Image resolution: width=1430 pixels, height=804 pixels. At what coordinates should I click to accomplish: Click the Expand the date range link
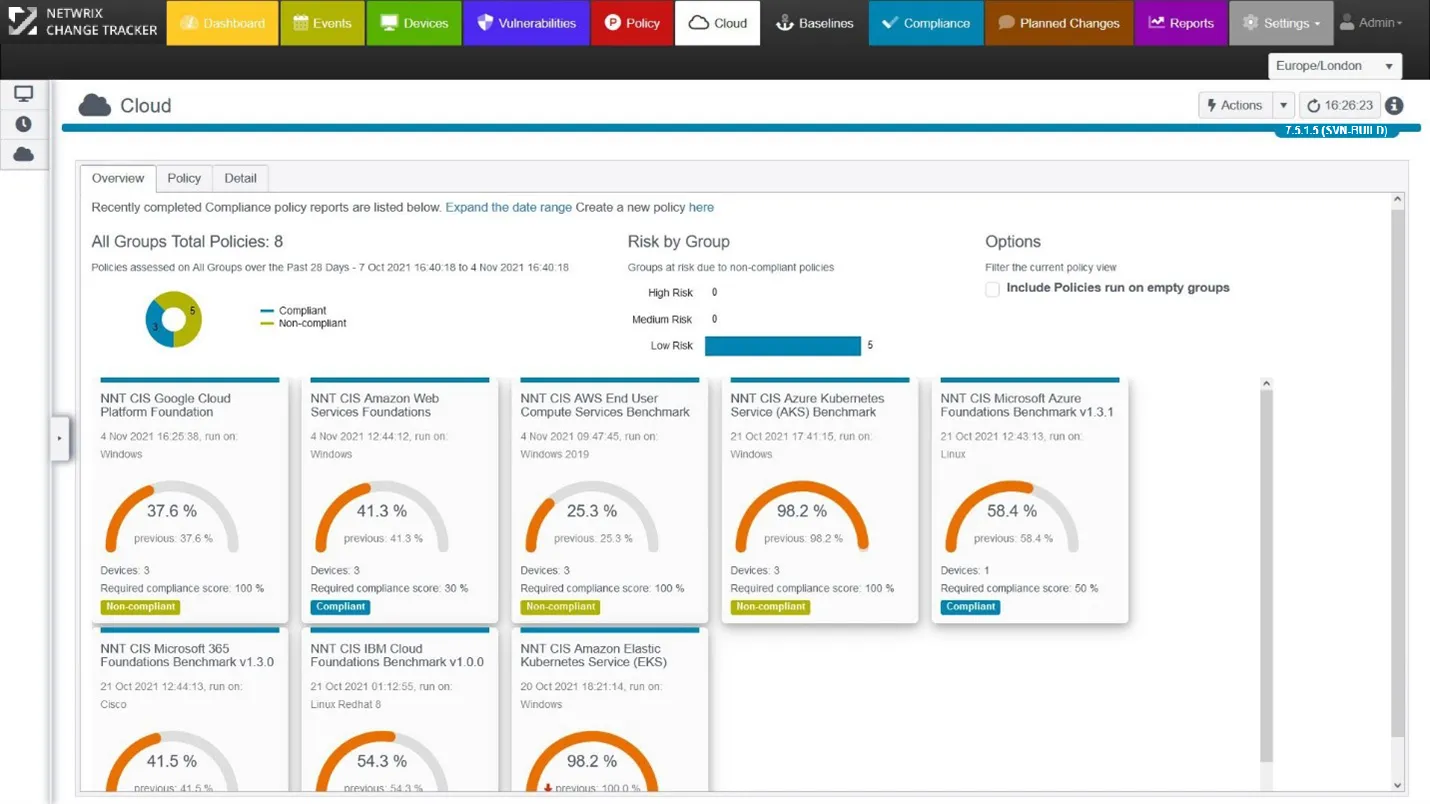pos(508,207)
